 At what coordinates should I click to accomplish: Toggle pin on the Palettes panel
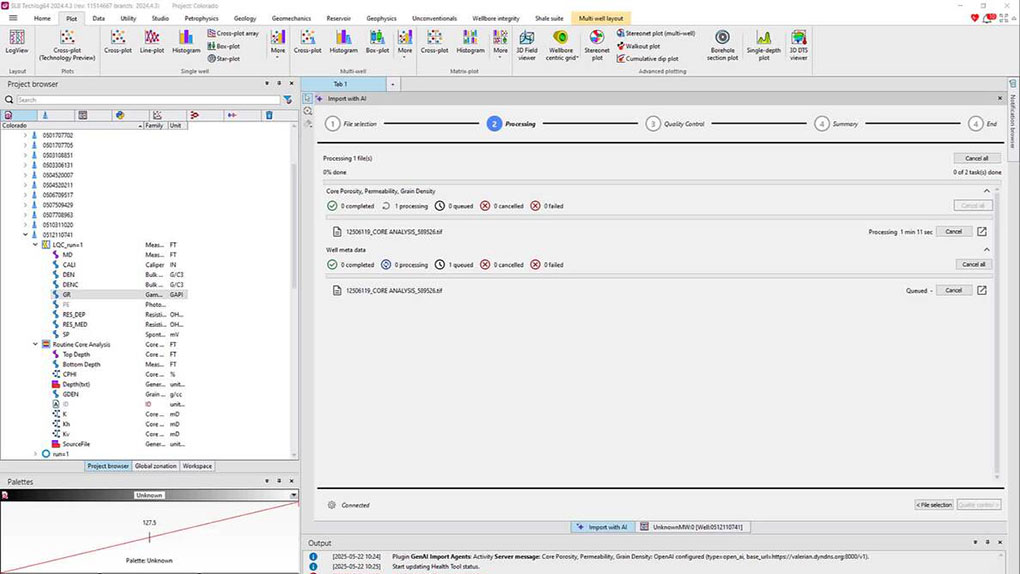279,481
